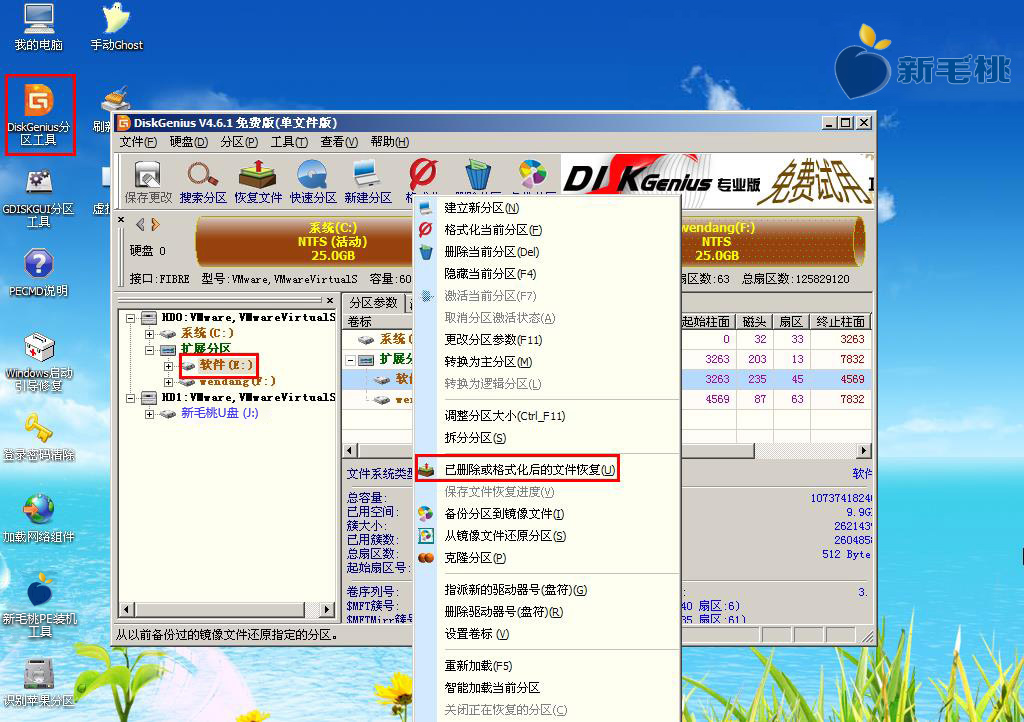The width and height of the screenshot is (1024, 722).
Task: Choose 更改分区参数(F11) menu entry
Action: point(547,339)
